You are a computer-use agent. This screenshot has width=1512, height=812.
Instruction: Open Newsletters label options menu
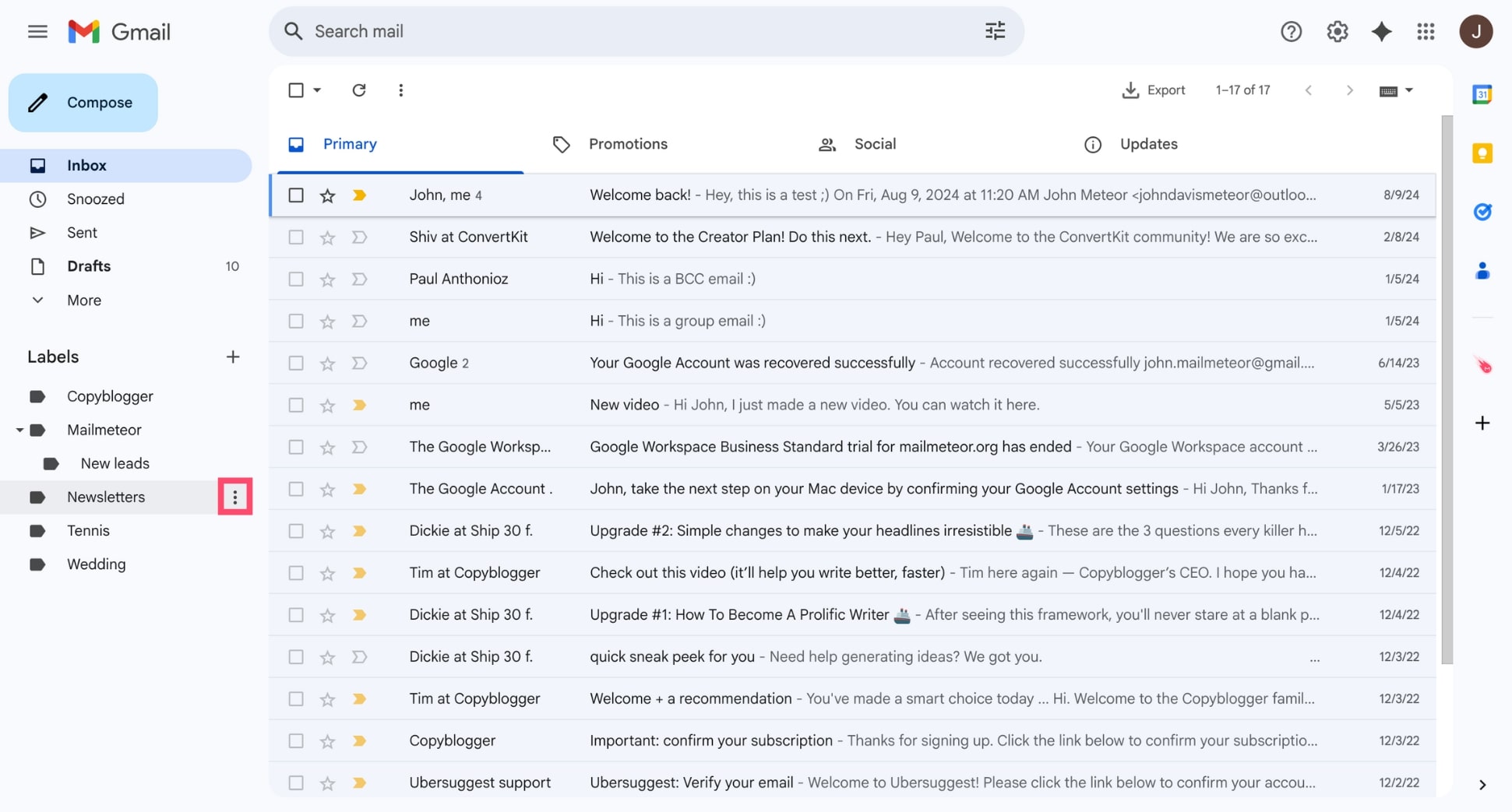[x=234, y=497]
